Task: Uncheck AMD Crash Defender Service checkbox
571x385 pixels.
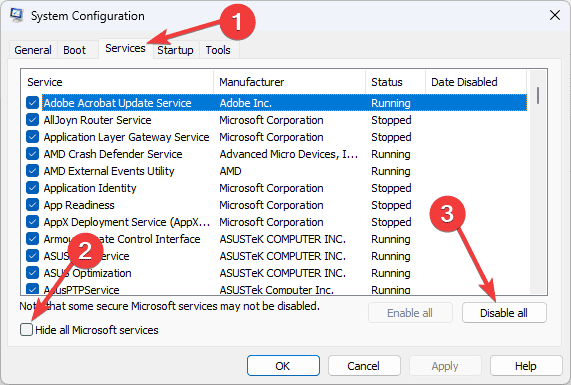Action: coord(32,154)
